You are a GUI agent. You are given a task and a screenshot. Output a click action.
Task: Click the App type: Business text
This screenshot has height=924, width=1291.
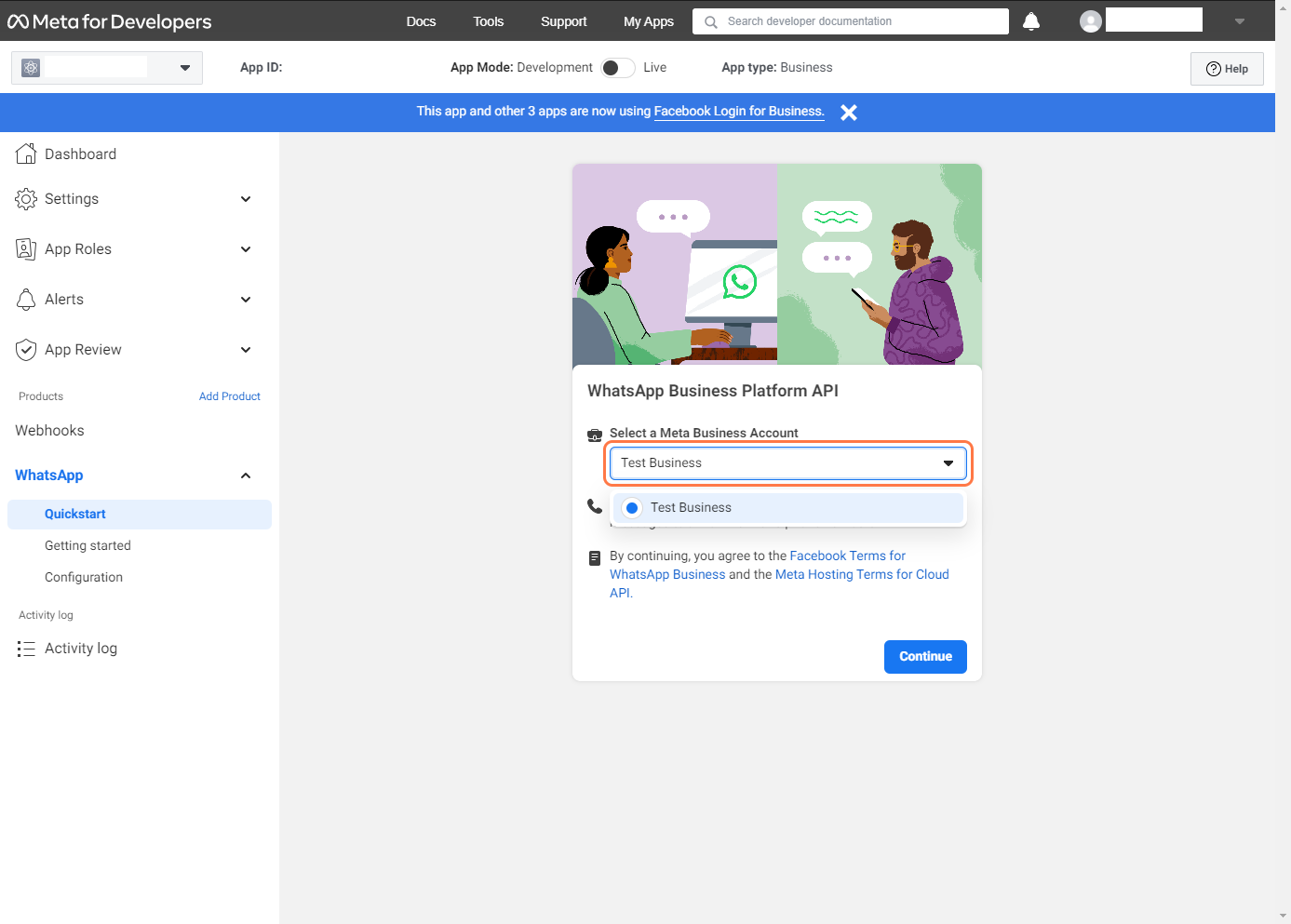pos(777,67)
